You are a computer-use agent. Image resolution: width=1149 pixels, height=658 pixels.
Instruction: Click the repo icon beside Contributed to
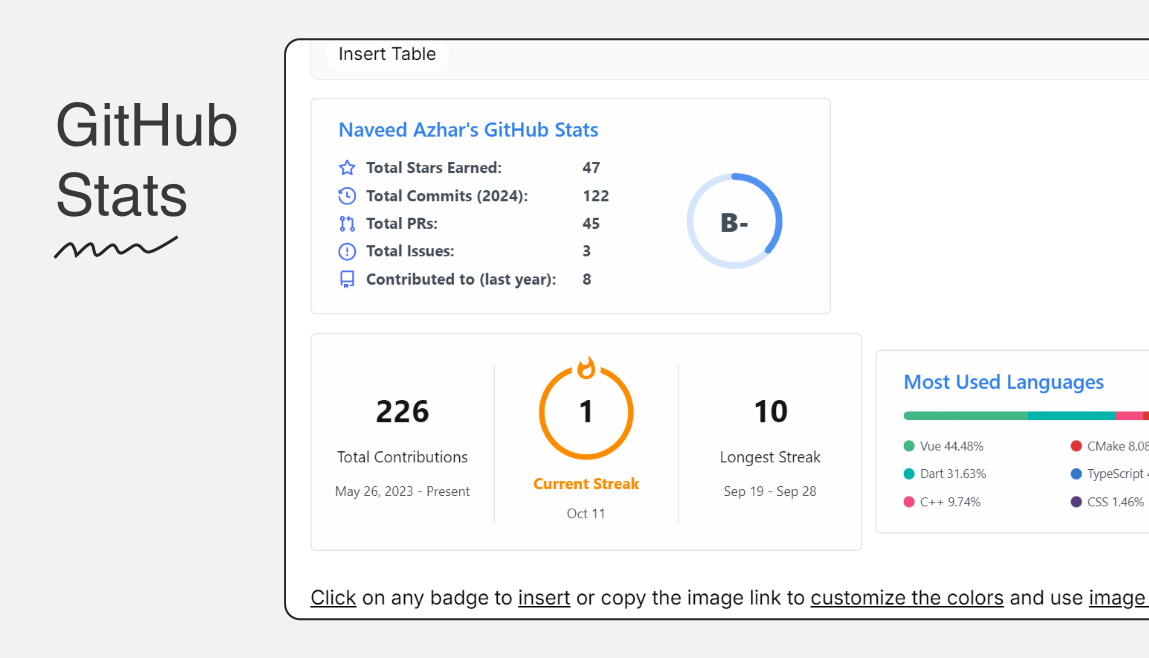pyautogui.click(x=347, y=279)
